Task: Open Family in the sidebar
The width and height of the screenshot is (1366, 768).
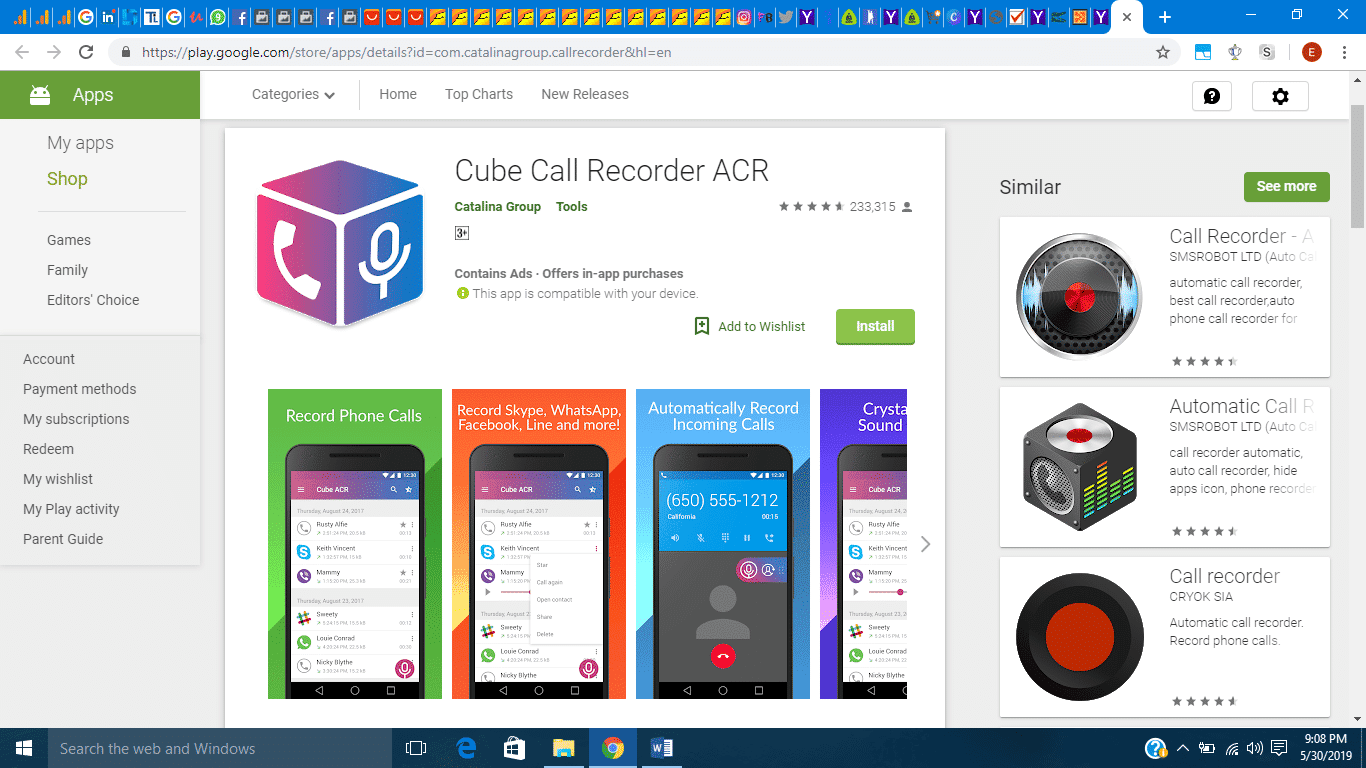Action: point(67,270)
